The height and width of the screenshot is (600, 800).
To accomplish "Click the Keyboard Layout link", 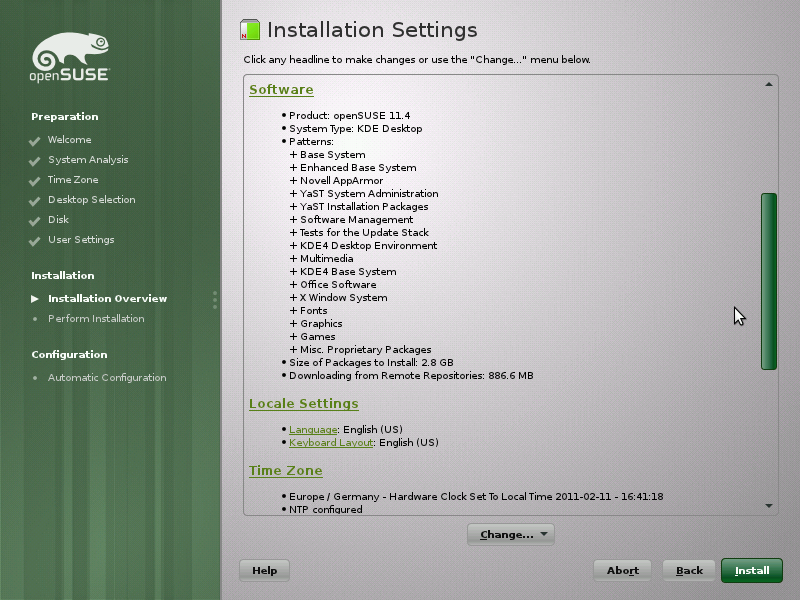I will (x=331, y=442).
